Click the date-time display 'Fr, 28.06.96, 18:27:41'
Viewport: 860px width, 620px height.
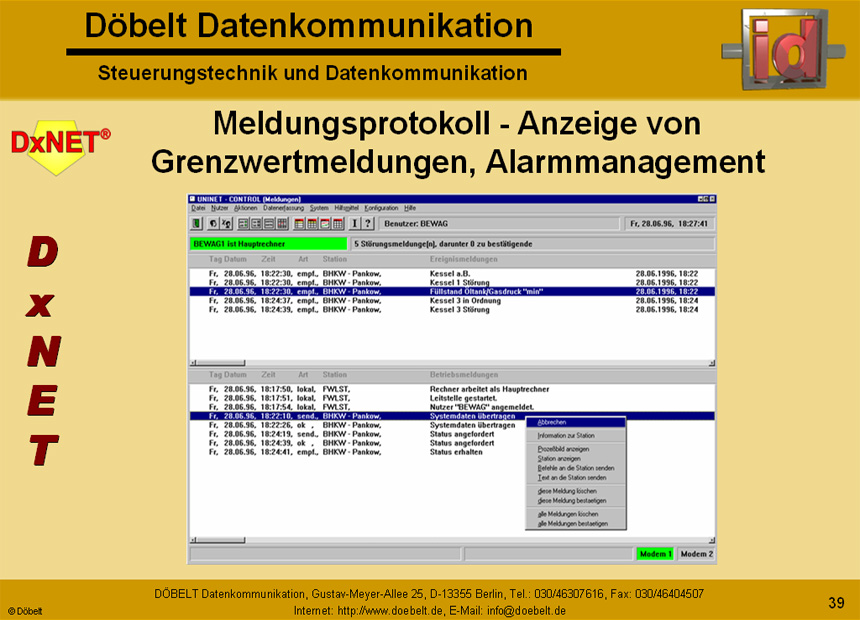tap(669, 223)
